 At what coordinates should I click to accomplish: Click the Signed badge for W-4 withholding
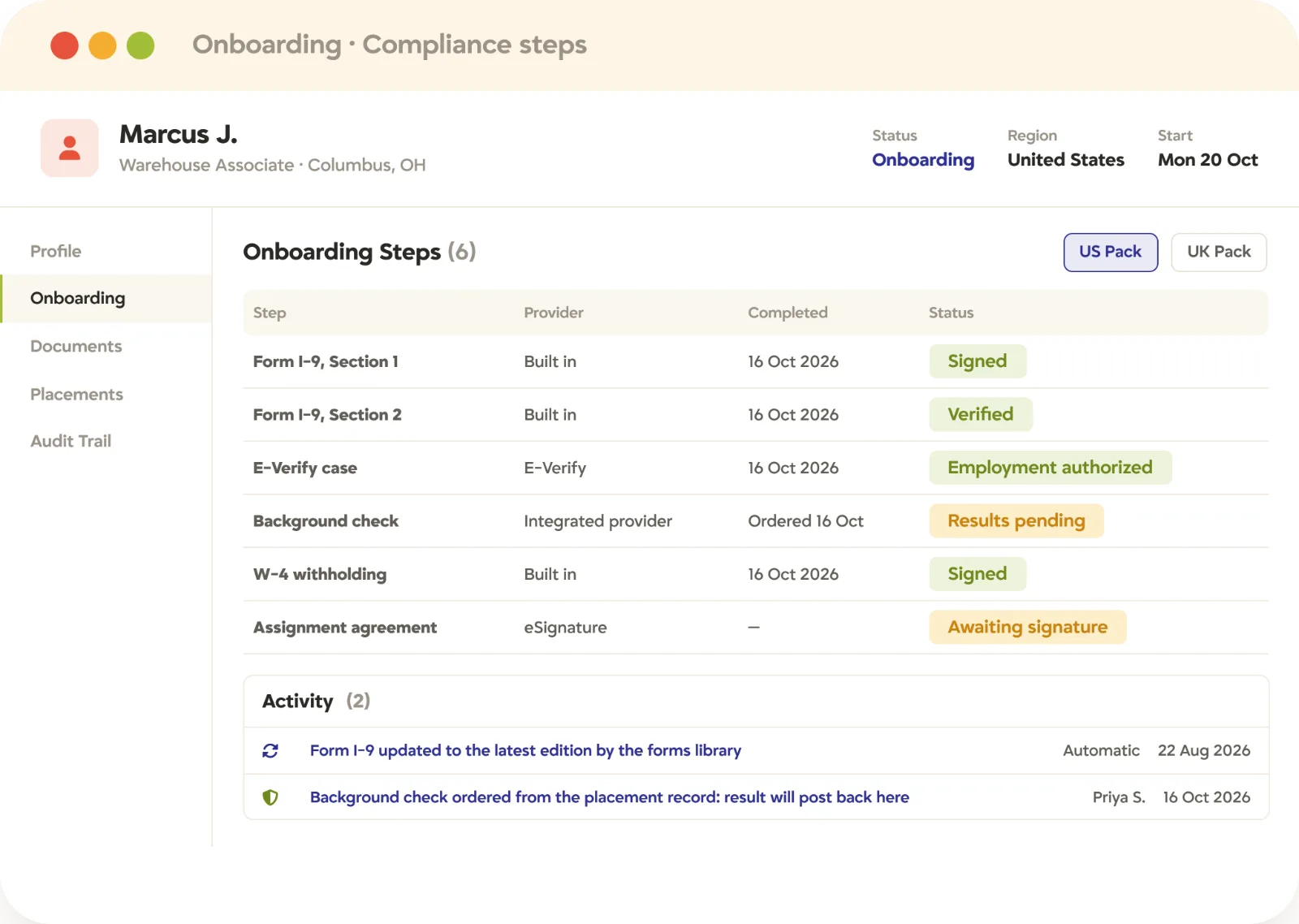(977, 574)
